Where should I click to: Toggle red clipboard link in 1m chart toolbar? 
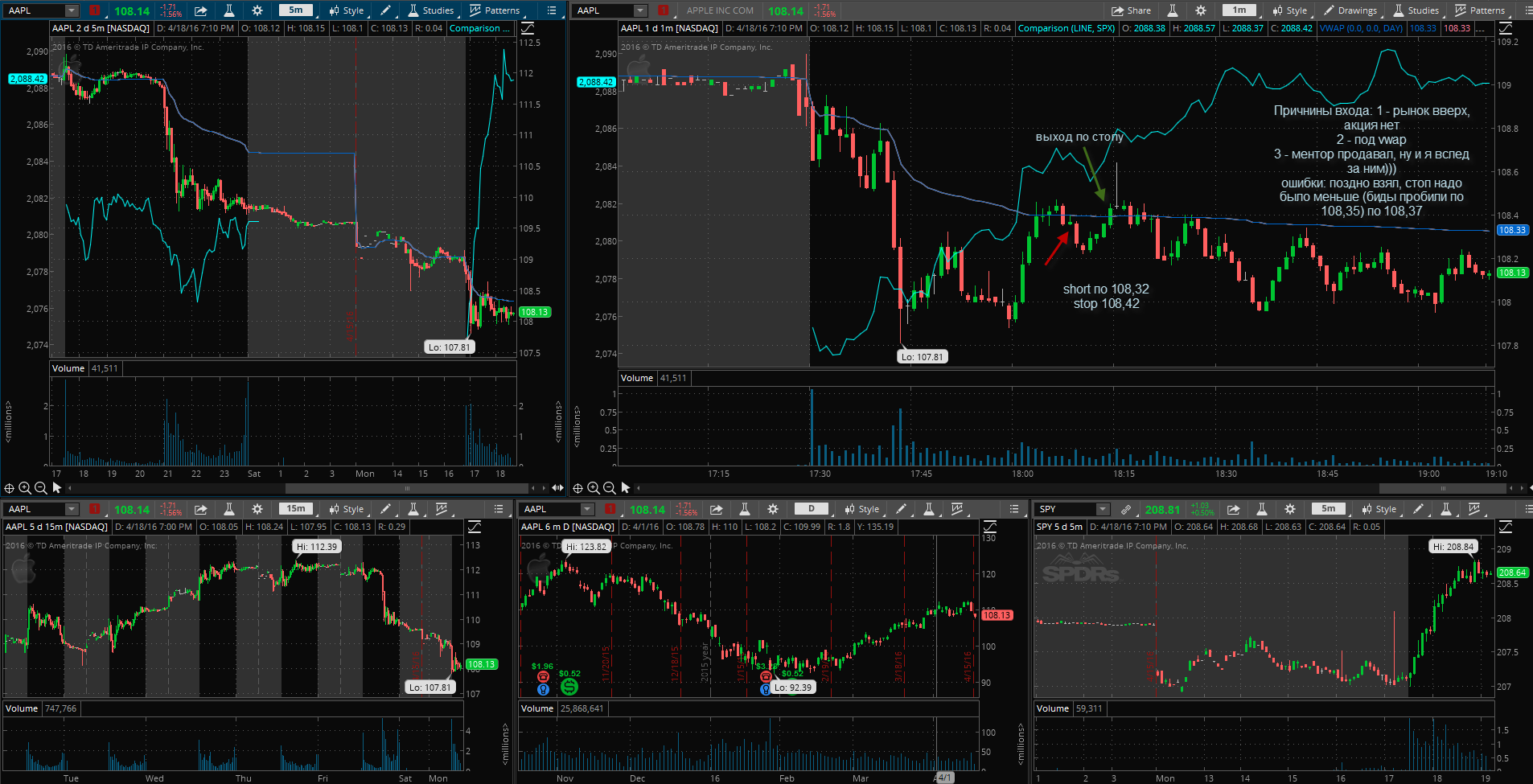(664, 10)
